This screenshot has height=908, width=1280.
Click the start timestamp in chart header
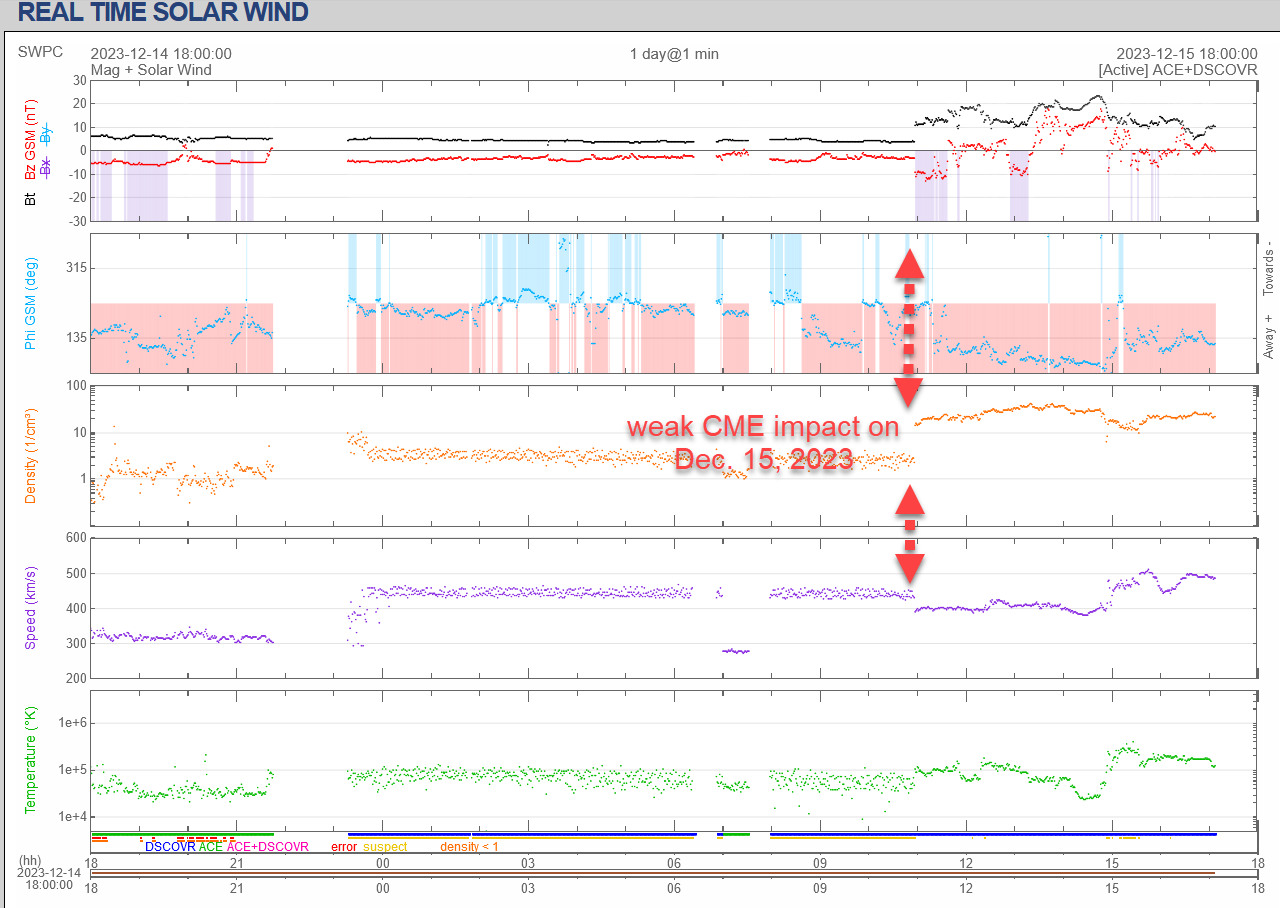click(x=161, y=54)
